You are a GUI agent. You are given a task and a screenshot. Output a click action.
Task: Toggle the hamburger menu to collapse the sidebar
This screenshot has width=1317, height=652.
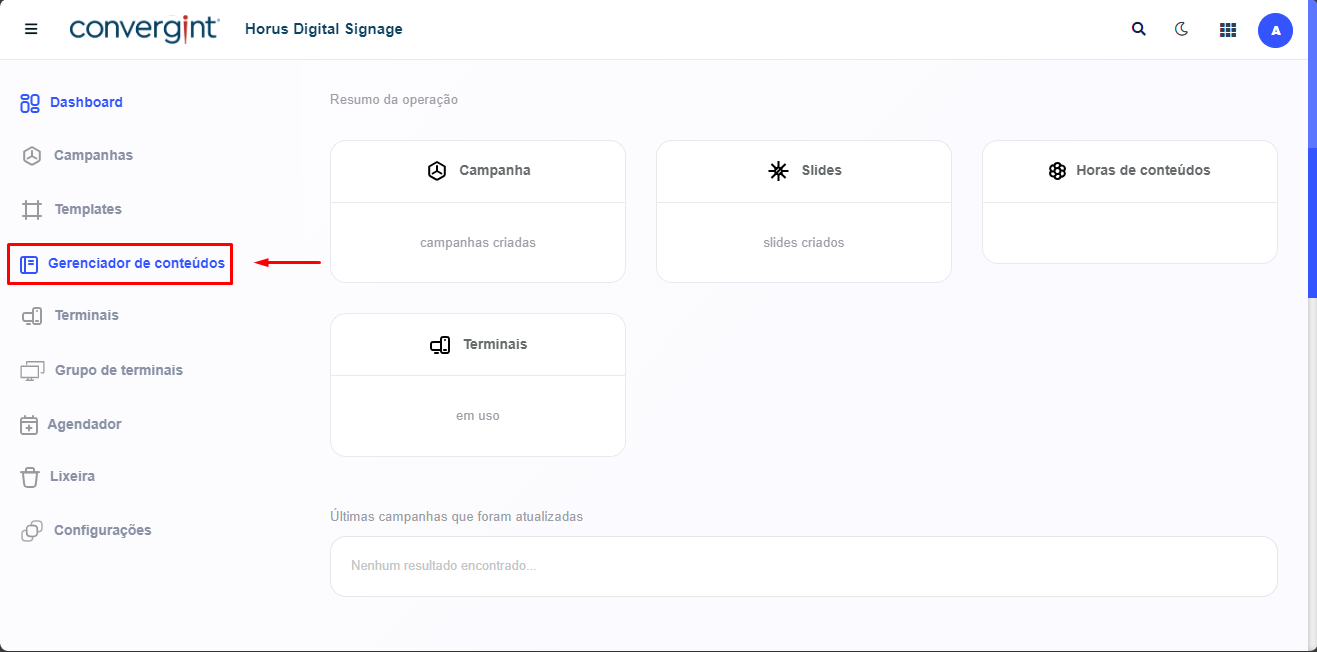(x=31, y=29)
